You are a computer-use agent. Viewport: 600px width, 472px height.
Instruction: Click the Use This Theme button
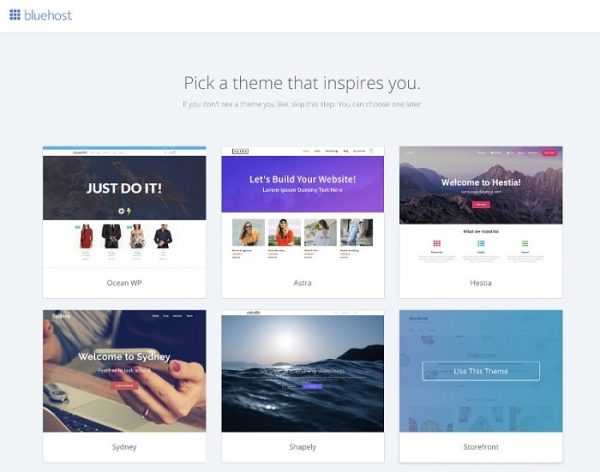click(481, 371)
